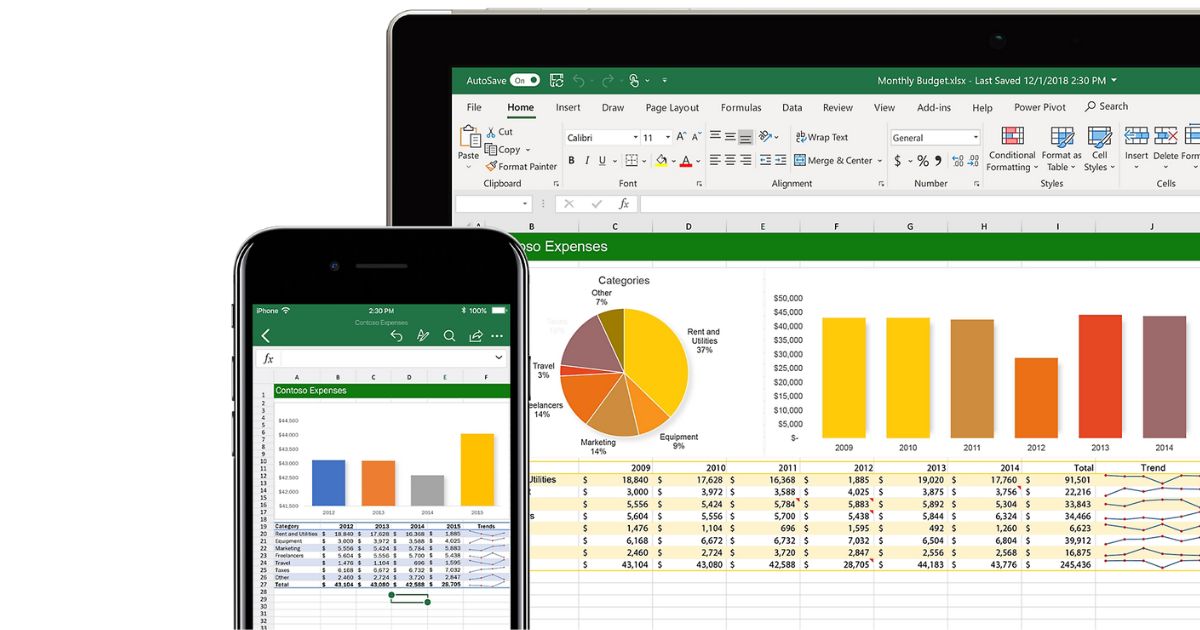Click the Format as Table icon

point(1061,137)
